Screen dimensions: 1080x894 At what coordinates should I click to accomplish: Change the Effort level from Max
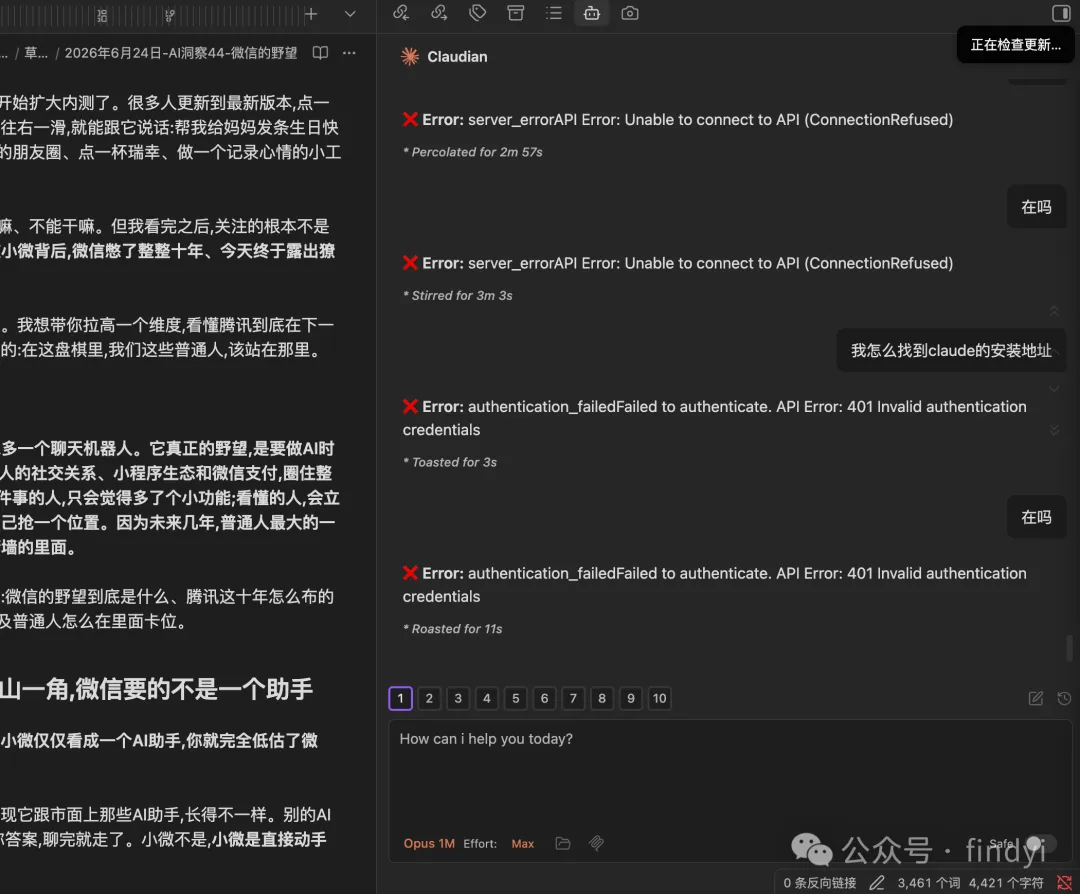[523, 844]
